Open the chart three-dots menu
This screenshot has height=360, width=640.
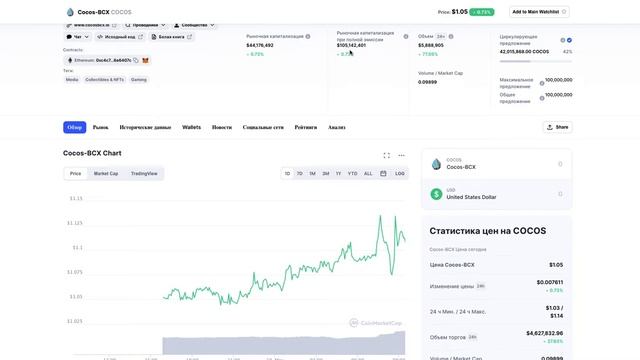click(x=402, y=156)
